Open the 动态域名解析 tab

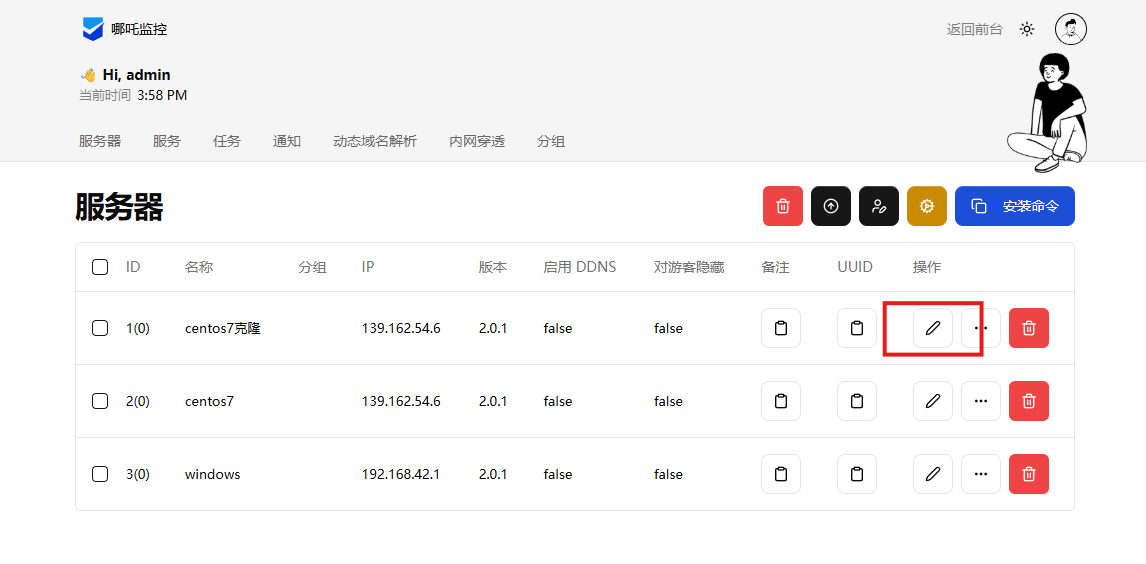tap(375, 141)
